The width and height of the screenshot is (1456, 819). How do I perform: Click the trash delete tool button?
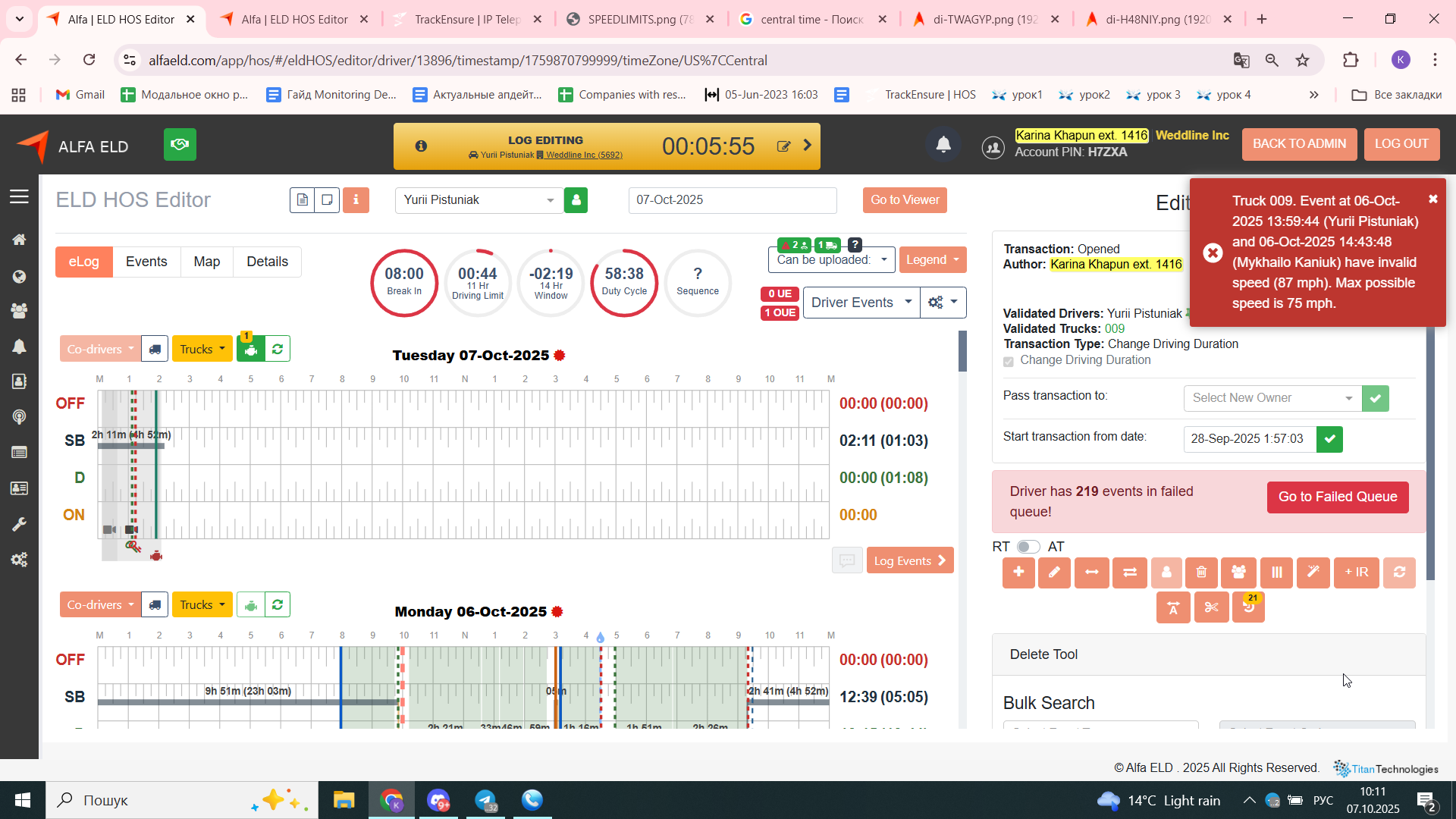pyautogui.click(x=1202, y=573)
